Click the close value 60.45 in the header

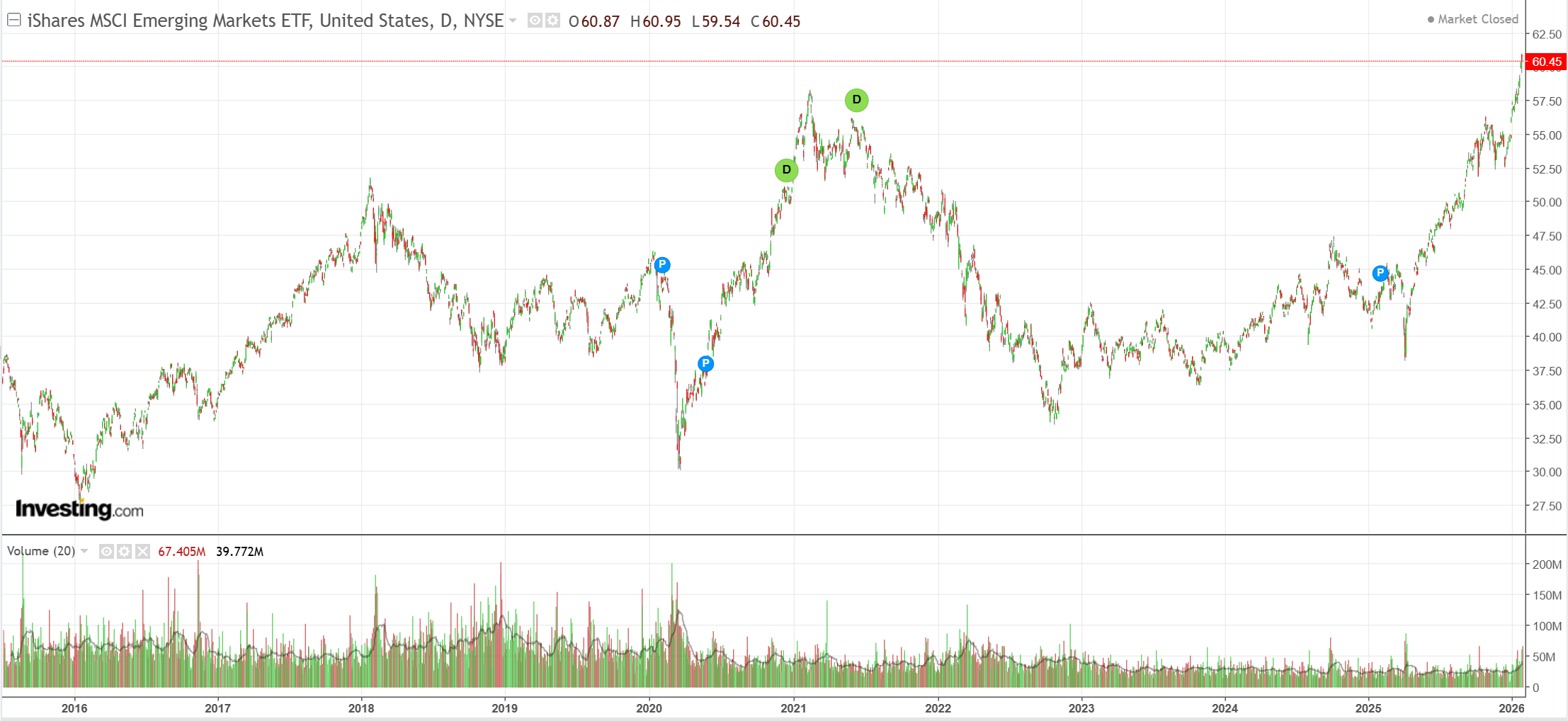(x=781, y=21)
